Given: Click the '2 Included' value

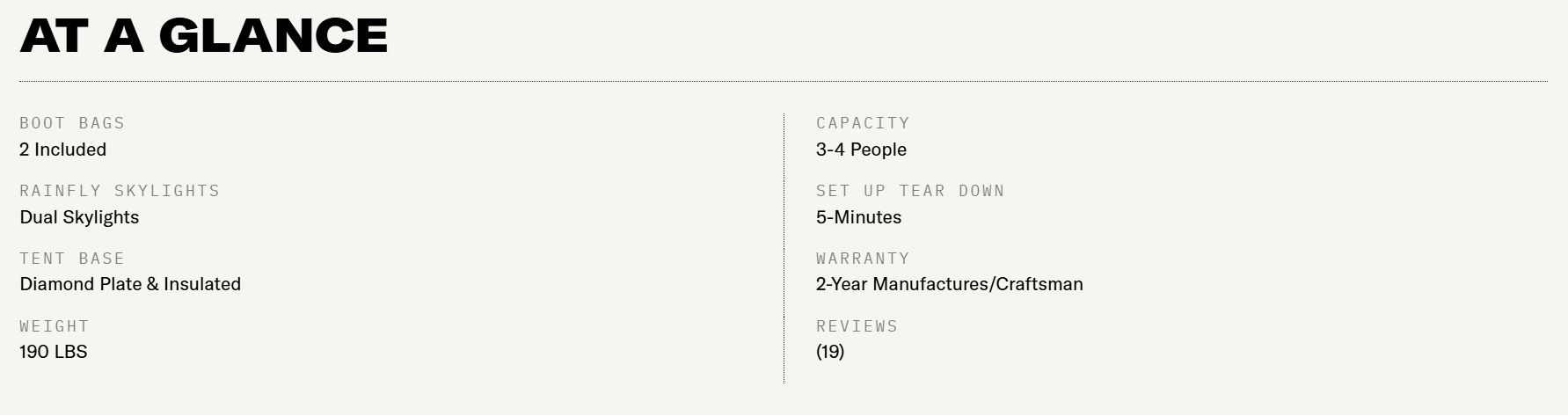Looking at the screenshot, I should (62, 150).
